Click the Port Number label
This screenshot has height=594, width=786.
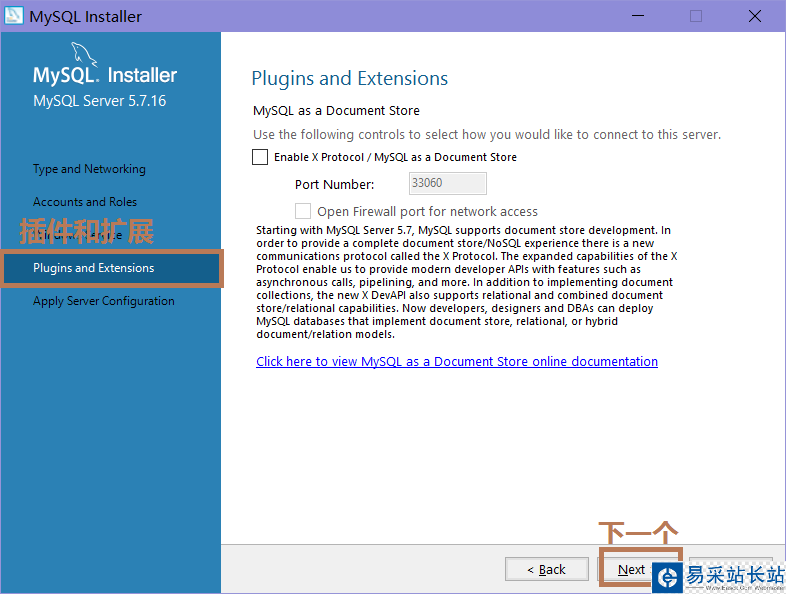pos(334,184)
